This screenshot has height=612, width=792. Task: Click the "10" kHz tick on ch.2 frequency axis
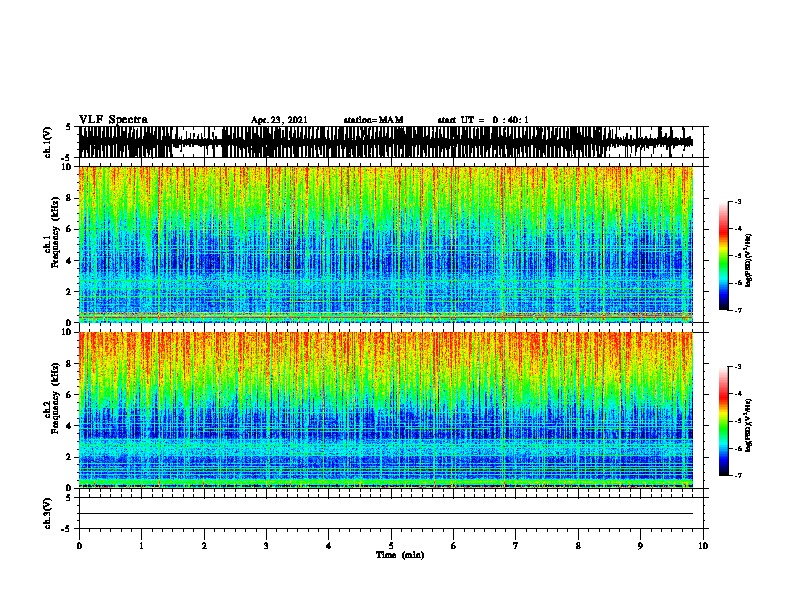point(69,332)
